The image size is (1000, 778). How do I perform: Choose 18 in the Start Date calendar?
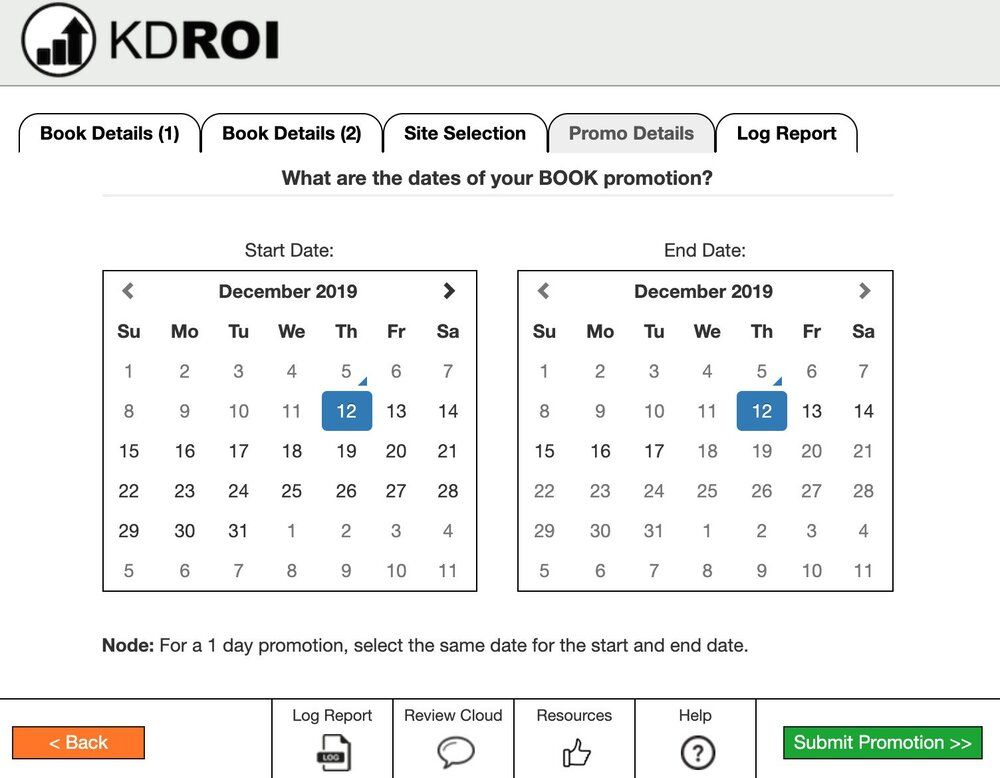[x=291, y=451]
